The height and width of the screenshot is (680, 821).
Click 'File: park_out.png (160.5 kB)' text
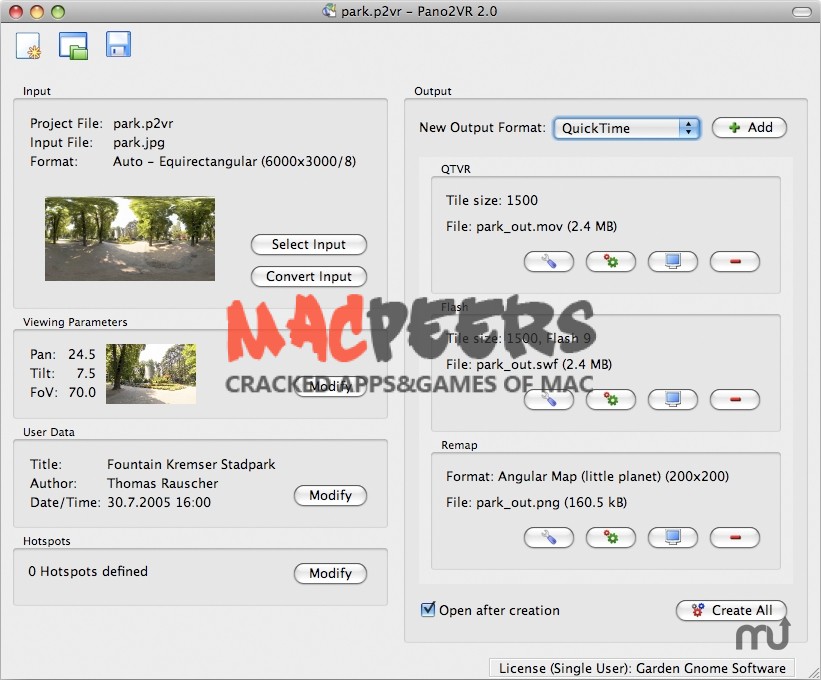pos(536,503)
